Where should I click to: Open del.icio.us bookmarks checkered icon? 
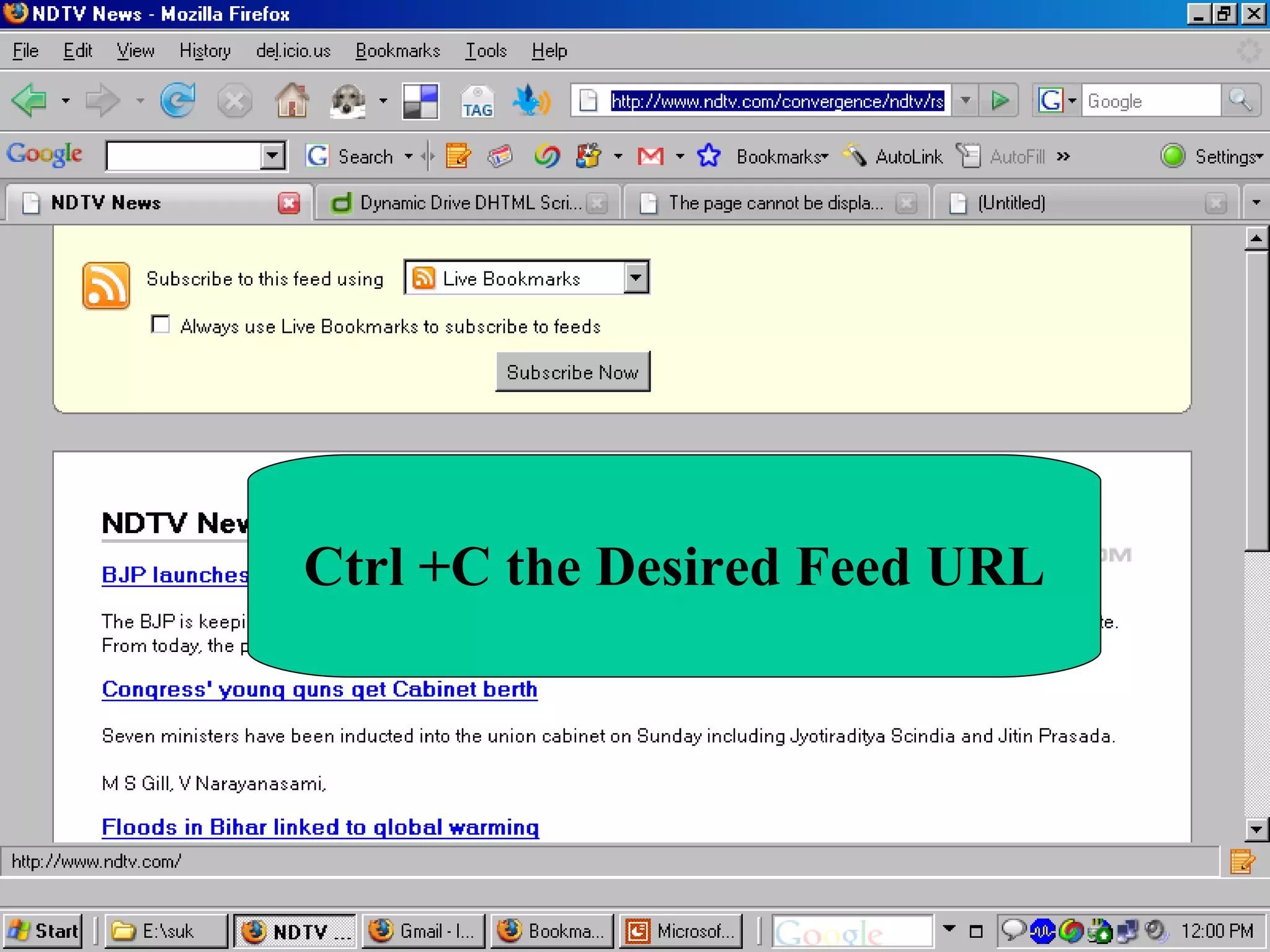[x=420, y=101]
